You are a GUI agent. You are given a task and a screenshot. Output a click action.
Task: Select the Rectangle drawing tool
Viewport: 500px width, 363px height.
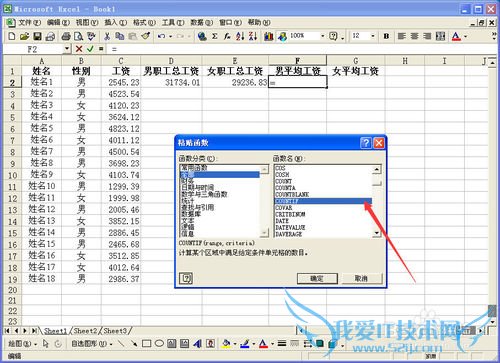click(146, 343)
